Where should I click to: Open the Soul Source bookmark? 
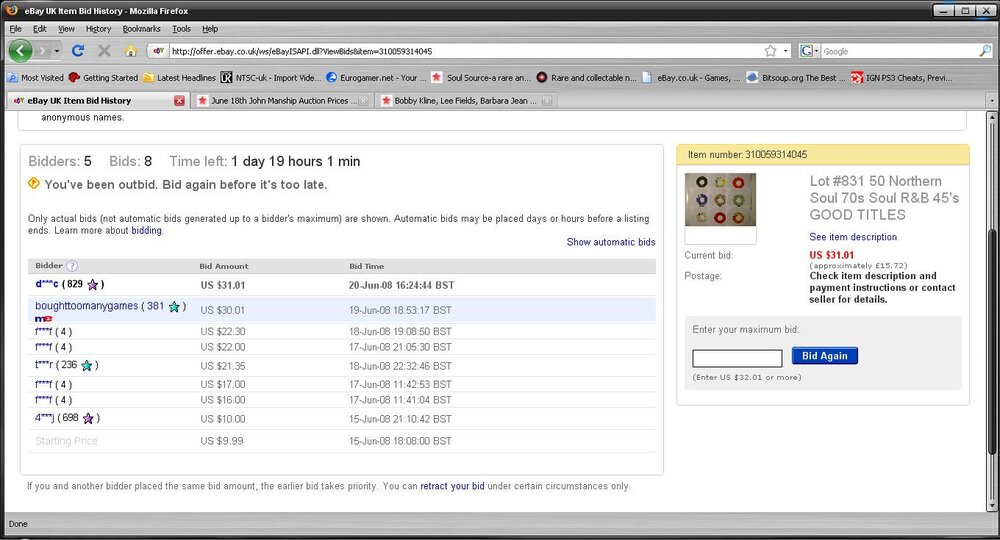482,78
